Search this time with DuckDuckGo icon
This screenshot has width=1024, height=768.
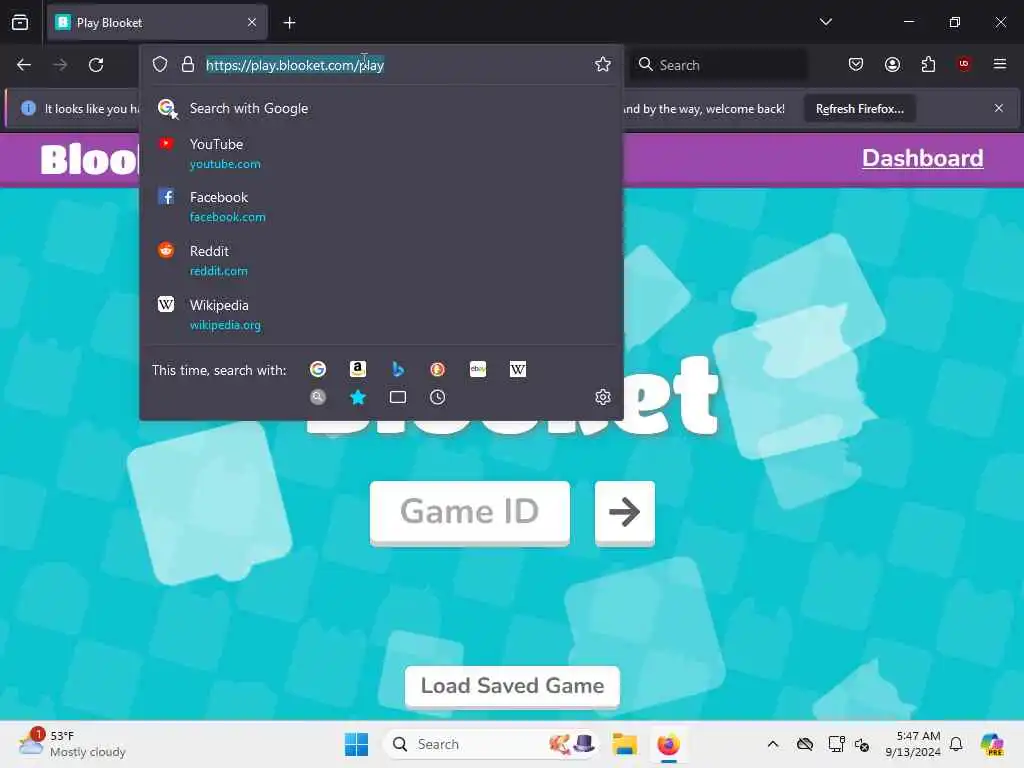point(438,370)
